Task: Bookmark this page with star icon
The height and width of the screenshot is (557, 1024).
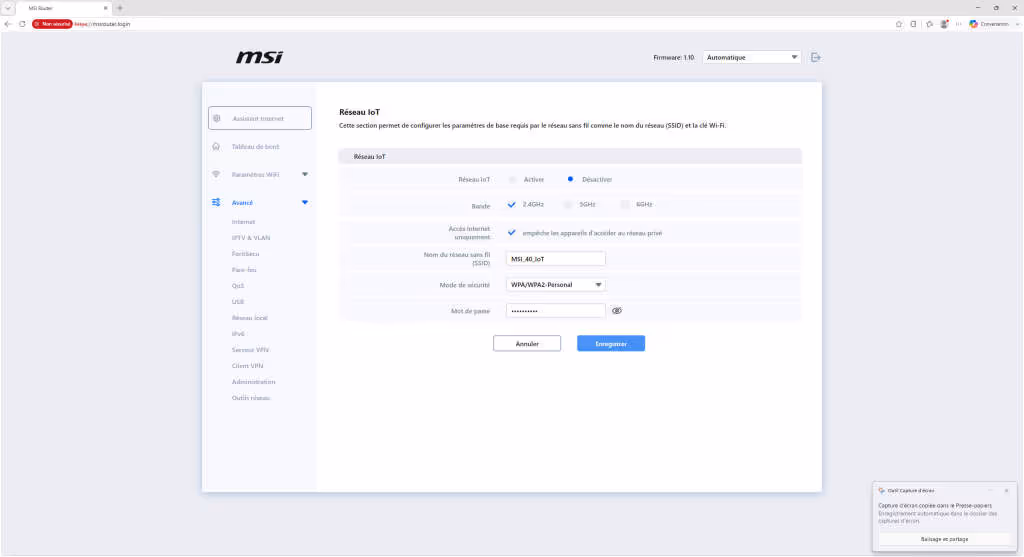Action: 899,24
